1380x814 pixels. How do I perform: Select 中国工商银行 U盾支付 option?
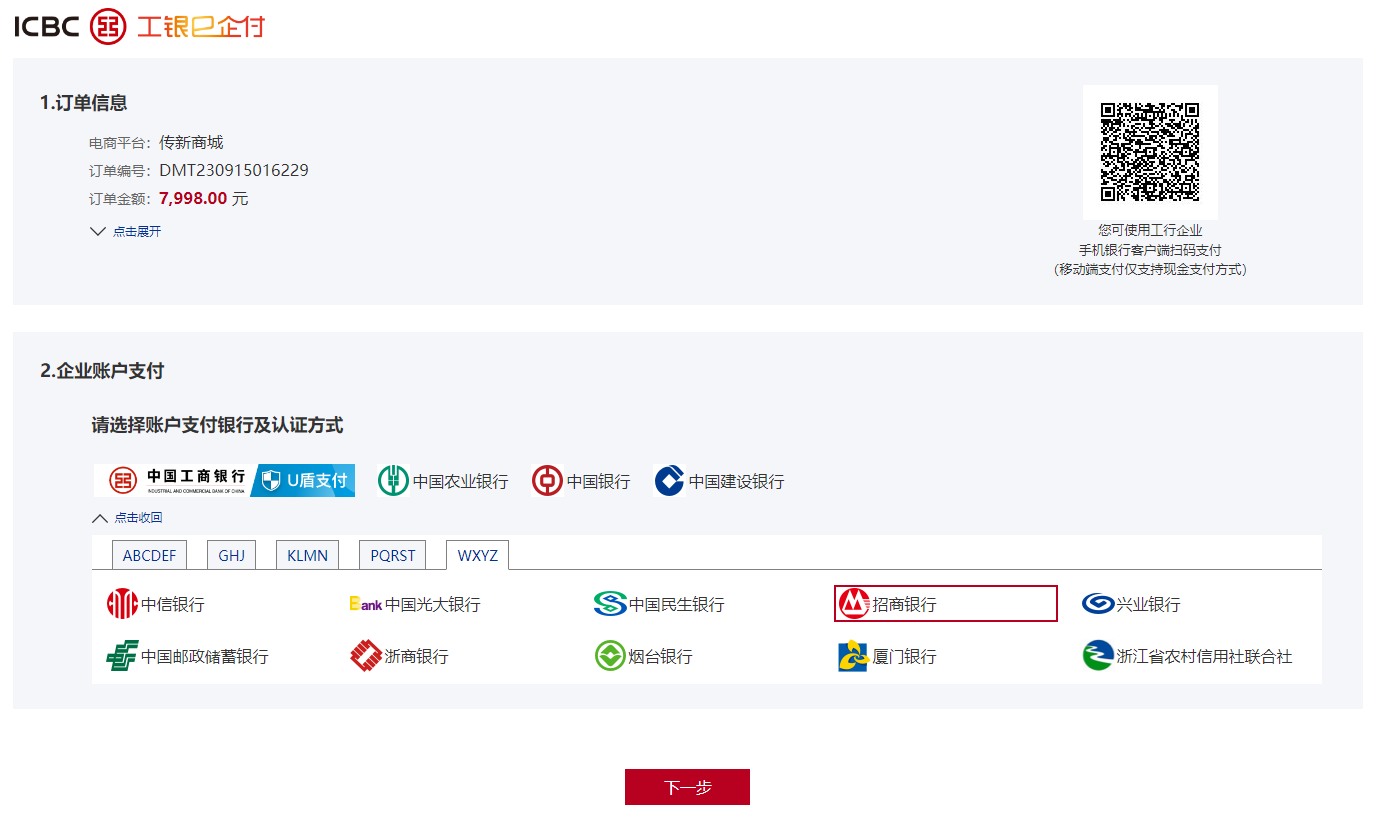pyautogui.click(x=225, y=481)
